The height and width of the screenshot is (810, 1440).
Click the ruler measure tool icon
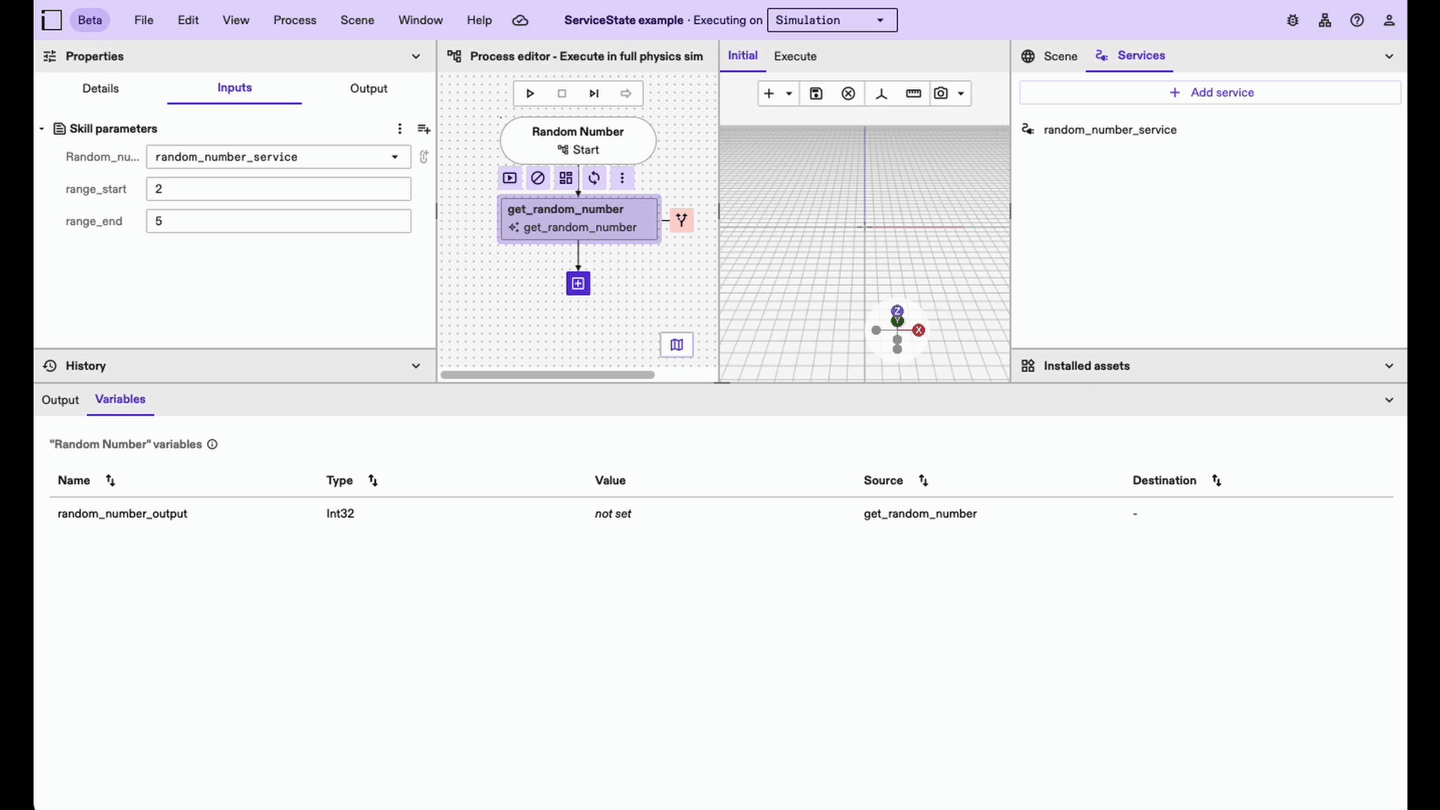[x=913, y=94]
